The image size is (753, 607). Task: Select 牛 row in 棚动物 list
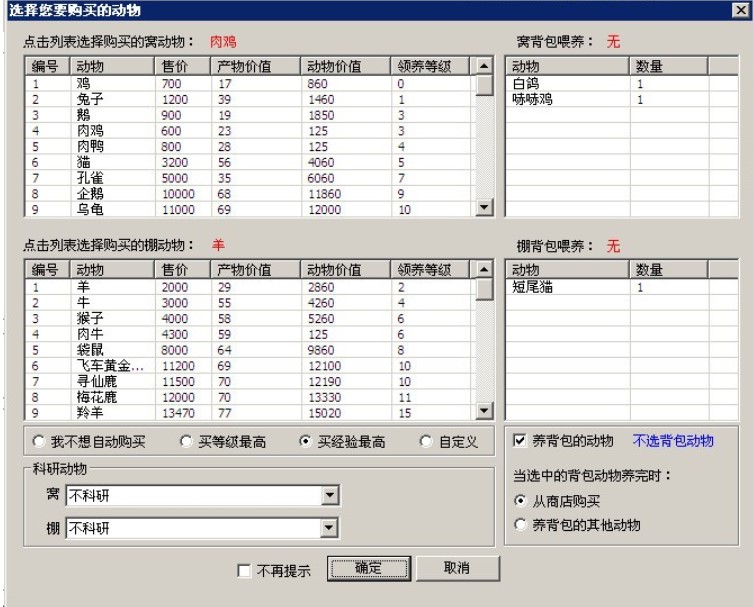(250, 303)
